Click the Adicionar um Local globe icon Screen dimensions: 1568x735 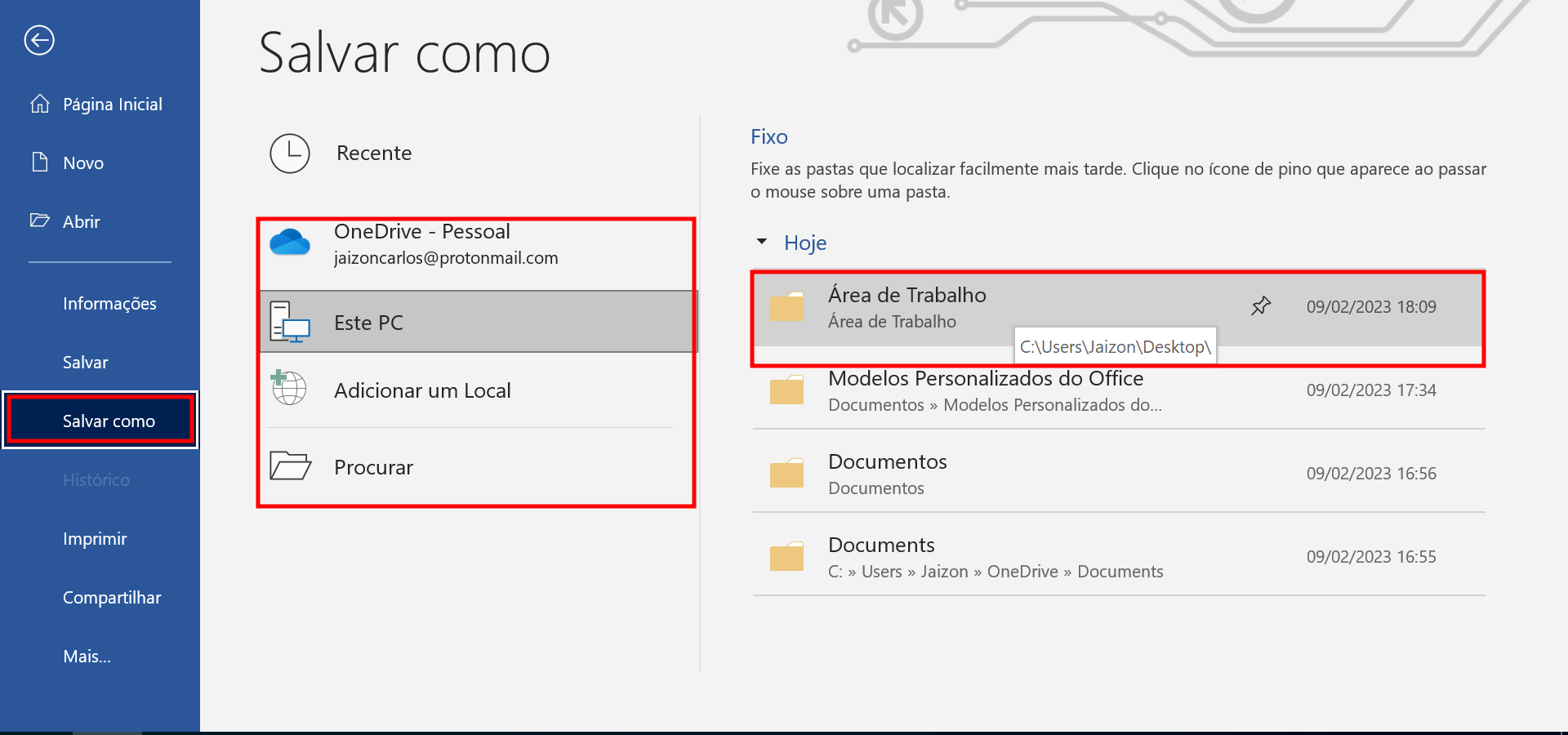click(x=290, y=390)
